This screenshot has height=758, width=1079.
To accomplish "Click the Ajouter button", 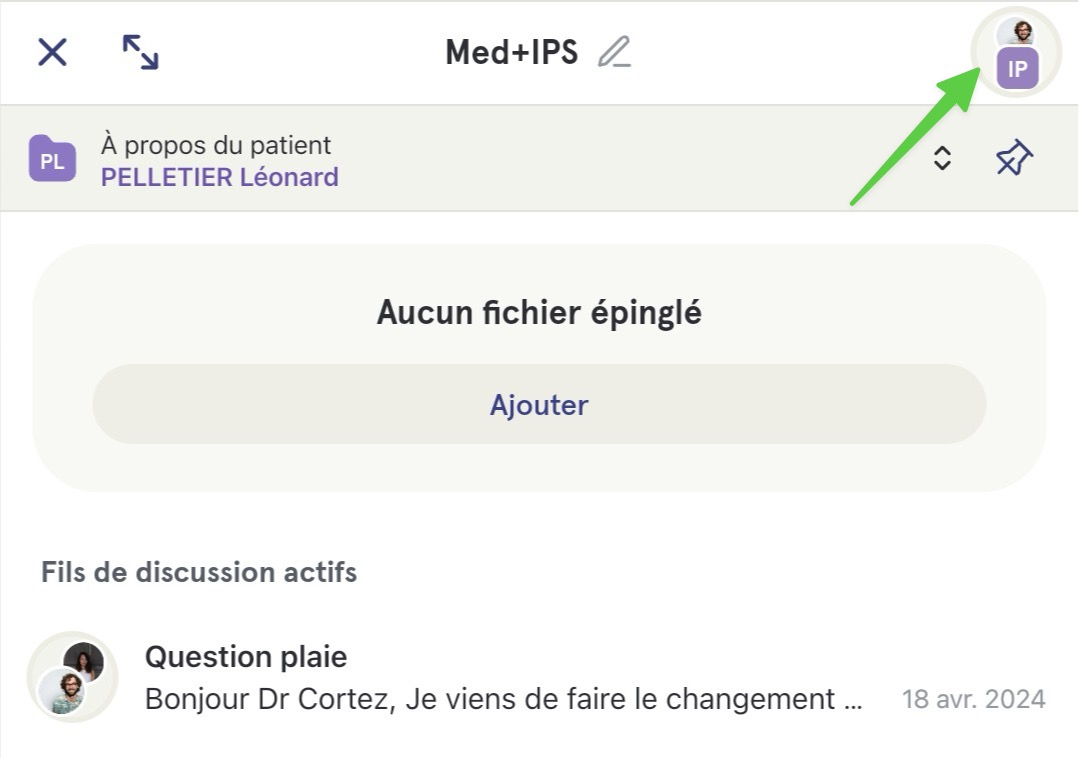I will click(540, 404).
